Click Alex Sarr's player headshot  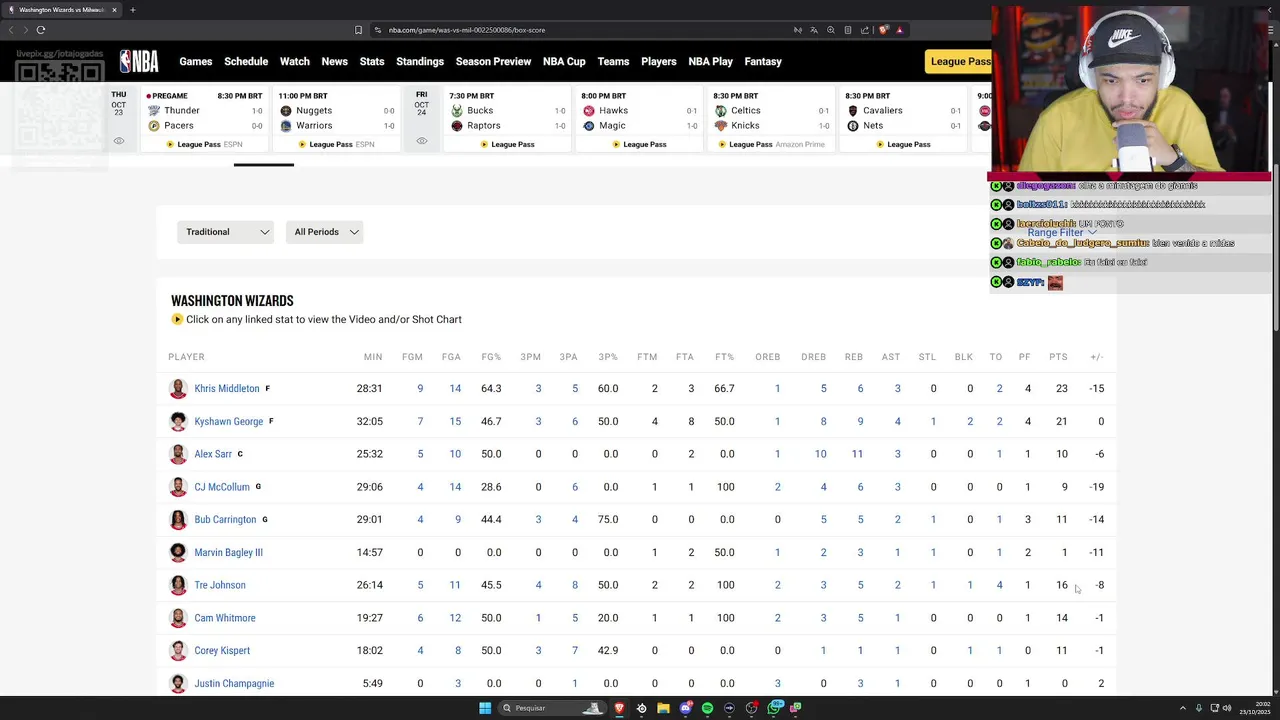coord(178,454)
